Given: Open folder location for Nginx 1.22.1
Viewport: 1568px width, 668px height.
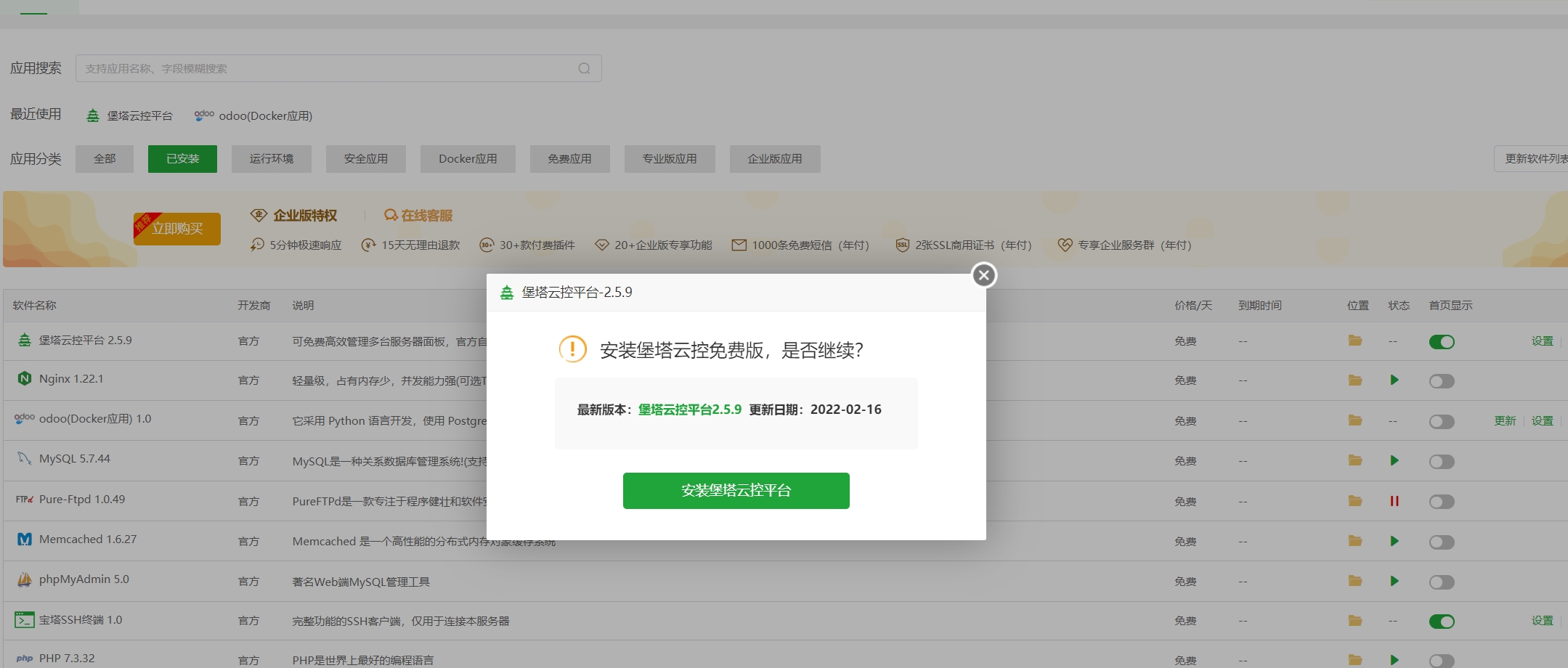Looking at the screenshot, I should 1355,380.
